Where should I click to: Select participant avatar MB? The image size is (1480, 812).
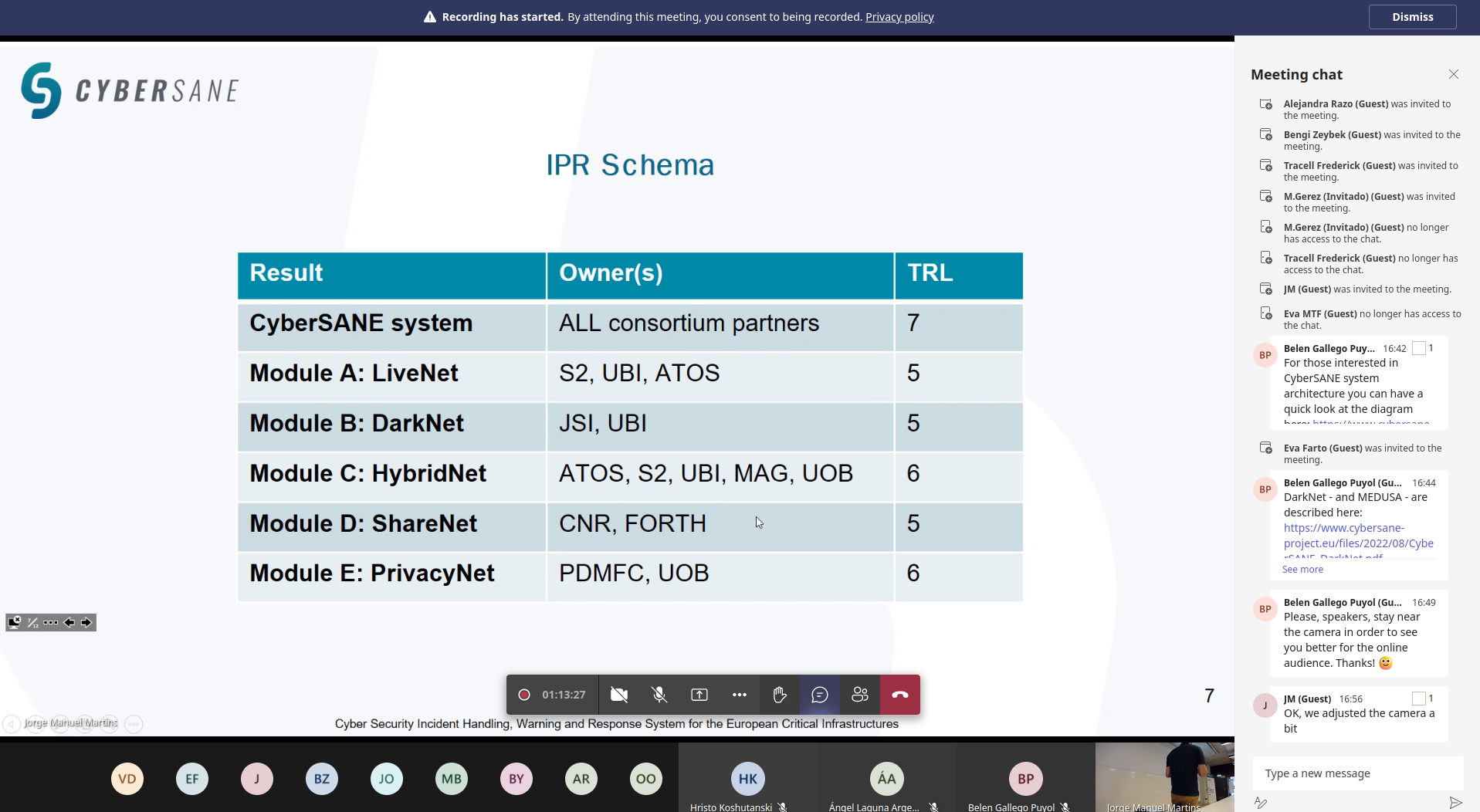tap(452, 779)
